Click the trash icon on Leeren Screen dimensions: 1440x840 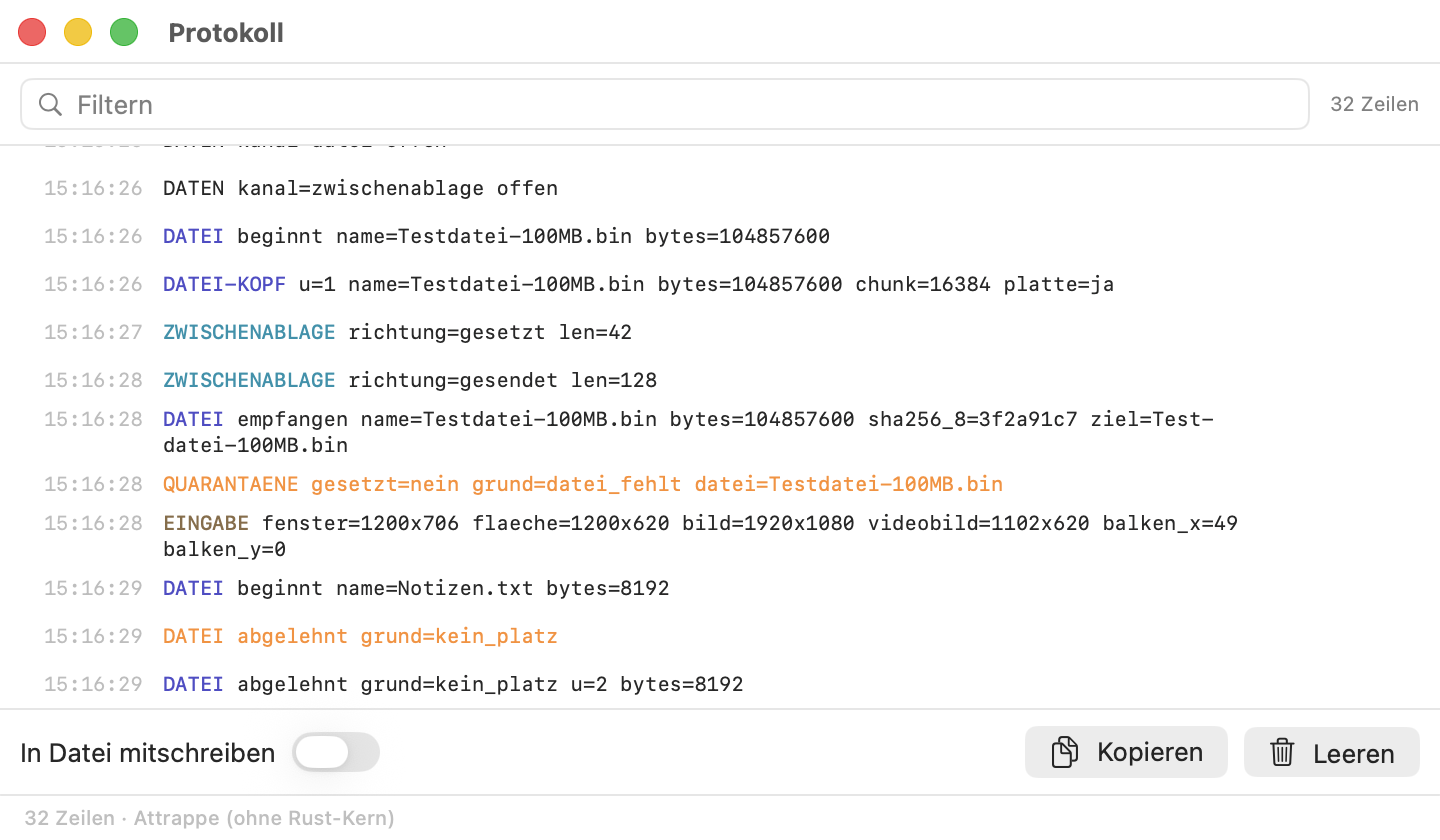pyautogui.click(x=1282, y=752)
